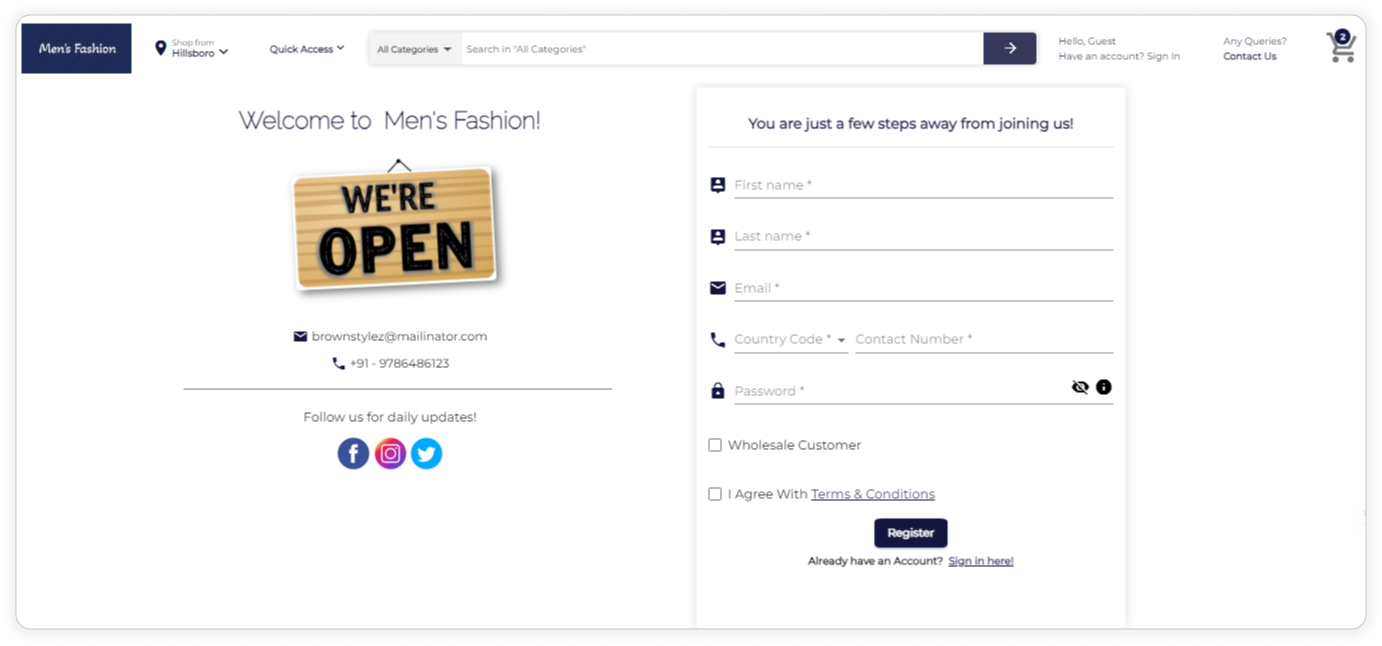
Task: Open the Quick Access menu
Action: tap(306, 48)
